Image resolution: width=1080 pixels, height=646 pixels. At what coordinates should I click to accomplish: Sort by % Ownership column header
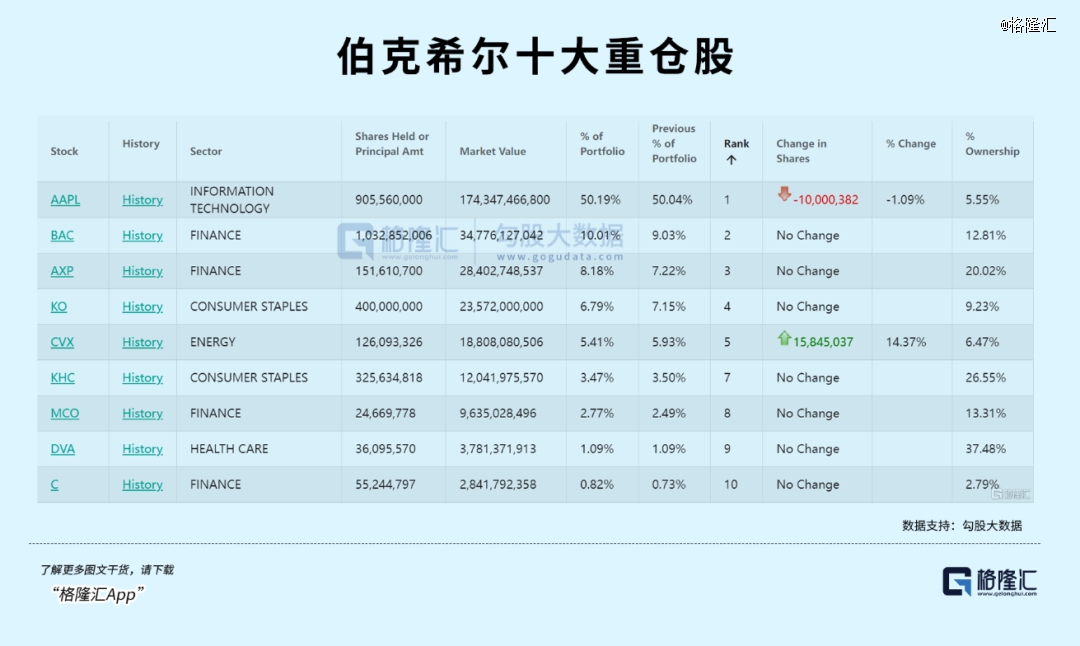click(992, 143)
